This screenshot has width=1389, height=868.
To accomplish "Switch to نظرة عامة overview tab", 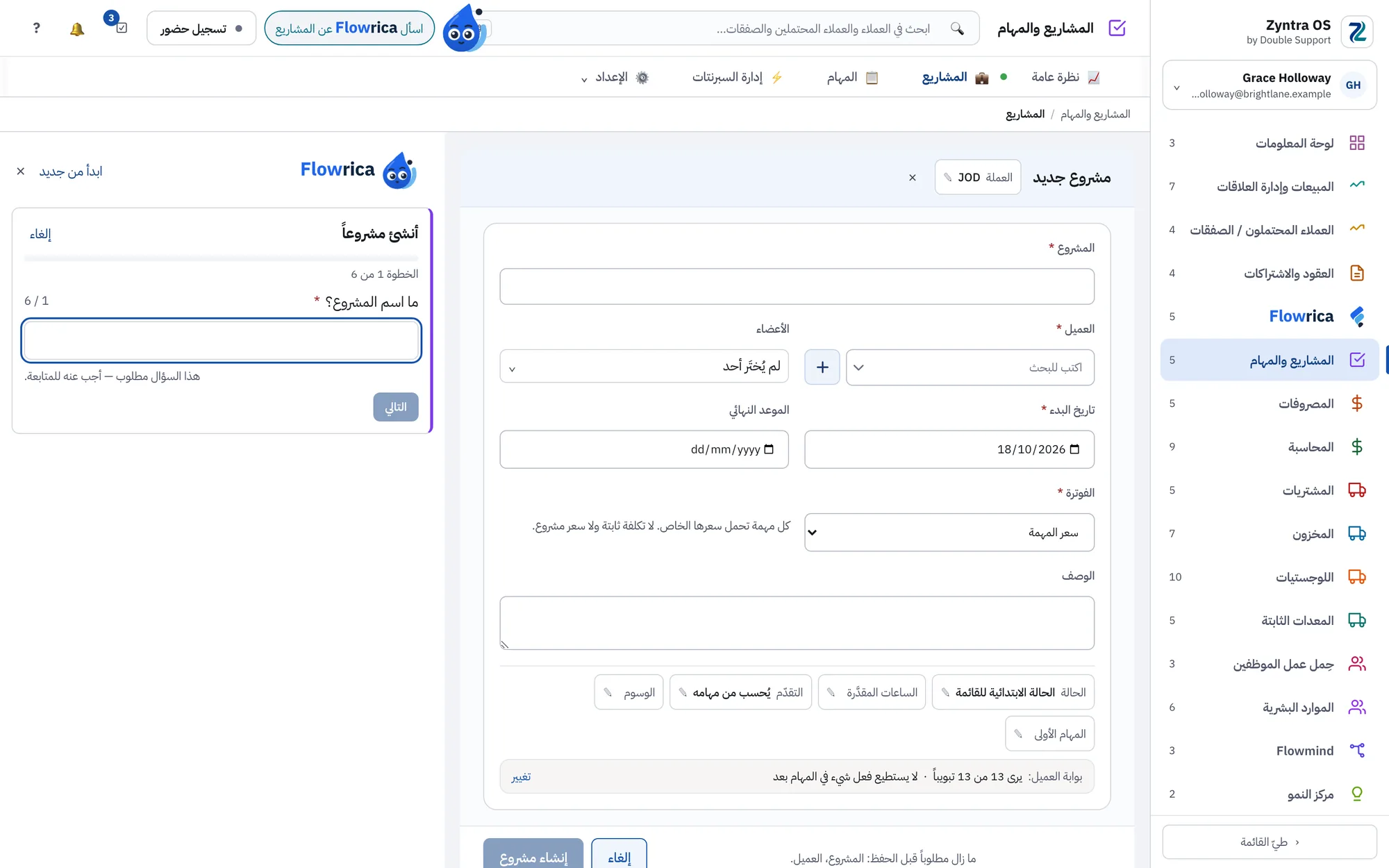I will [1065, 77].
